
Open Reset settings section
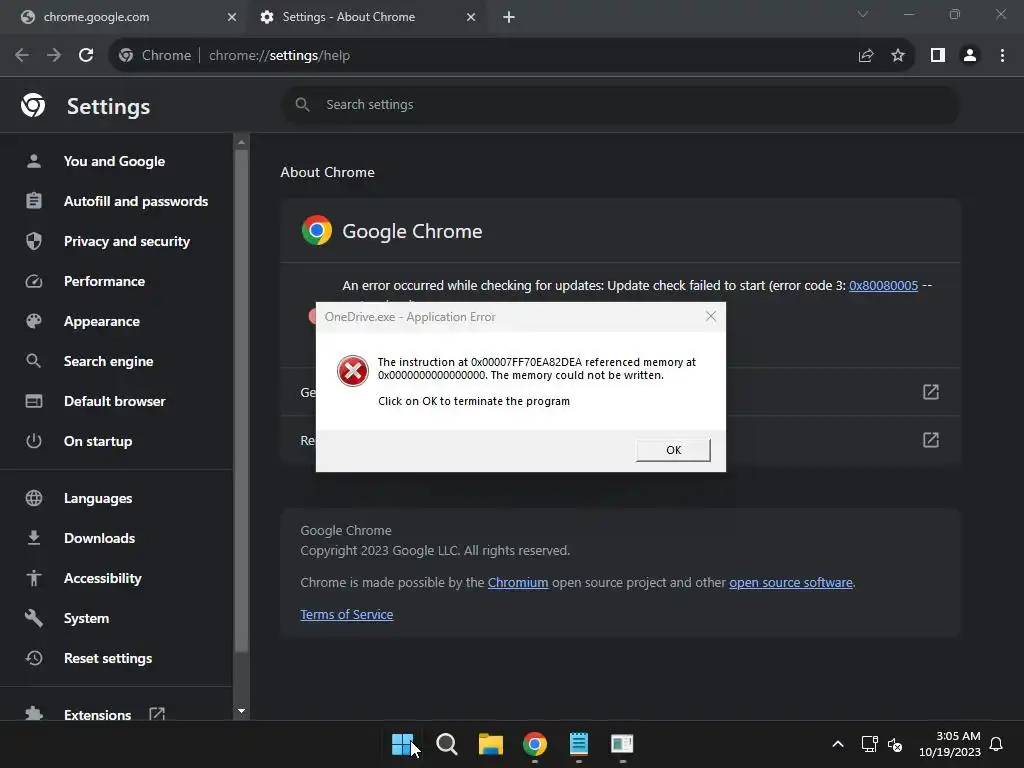click(x=108, y=658)
